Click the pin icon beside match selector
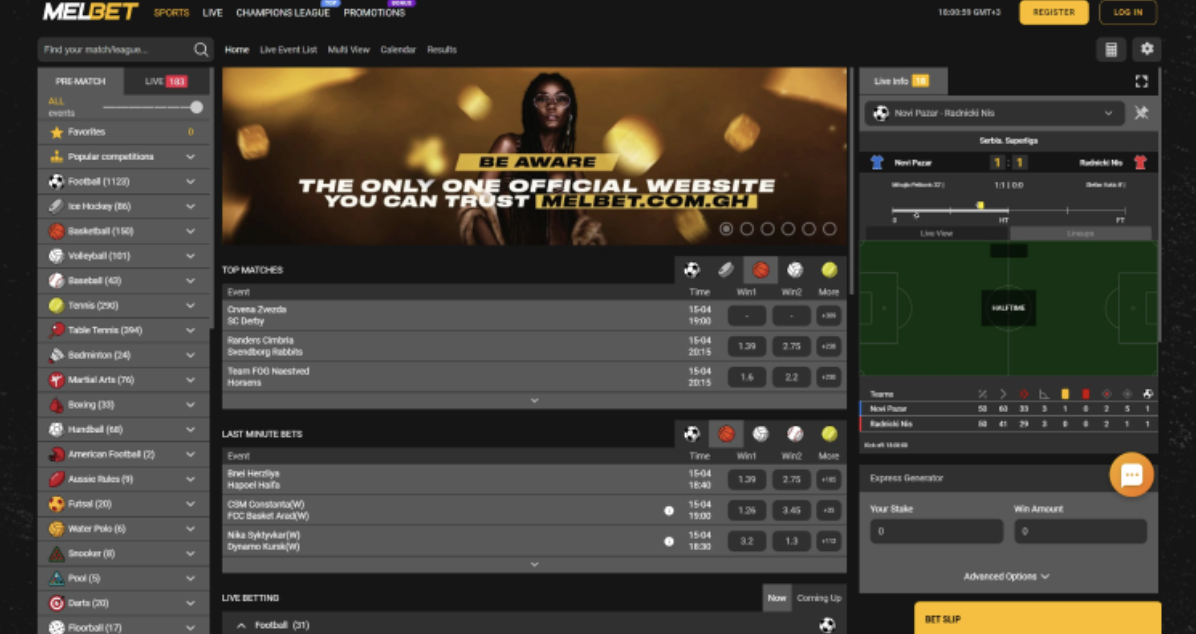The image size is (1196, 634). click(x=1141, y=113)
